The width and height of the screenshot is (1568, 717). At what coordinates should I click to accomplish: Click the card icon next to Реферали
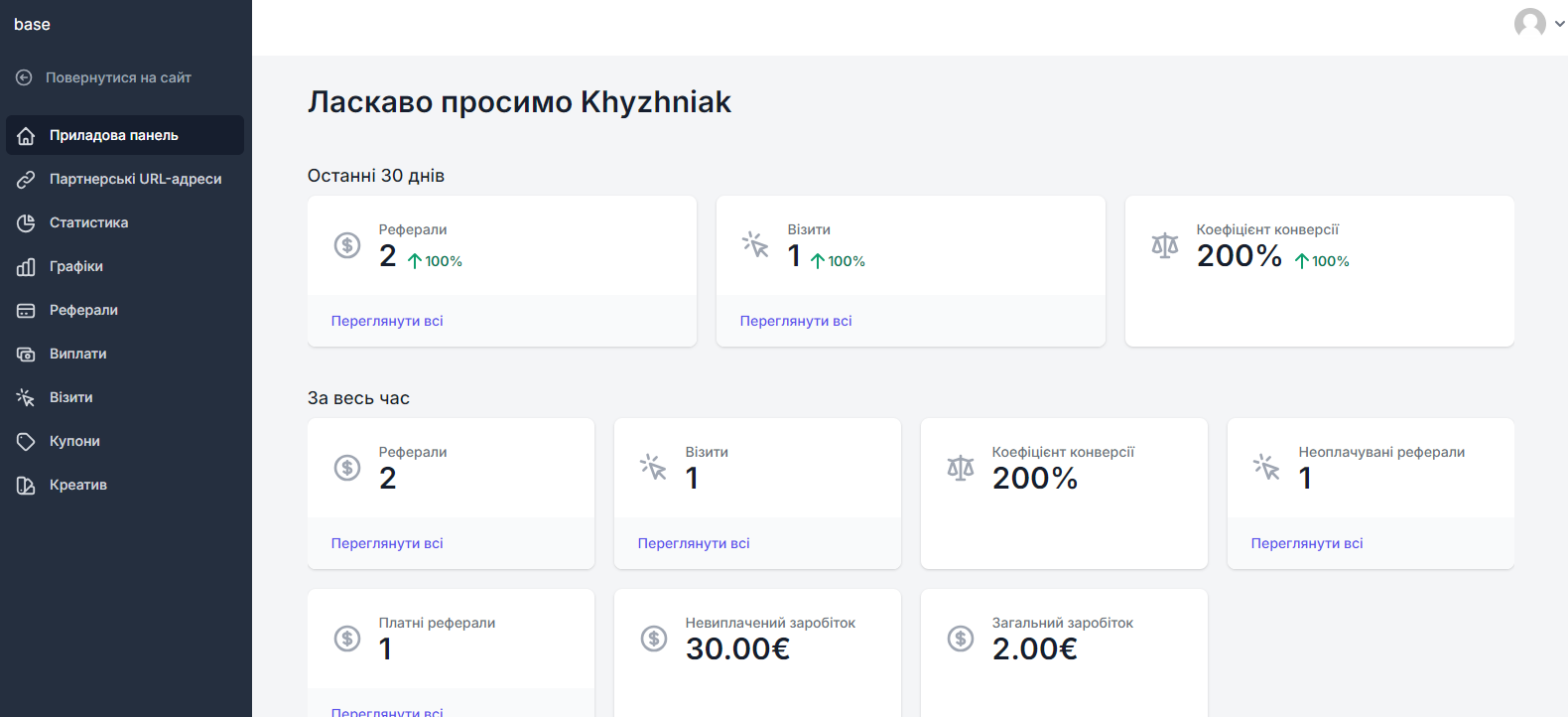pos(26,310)
